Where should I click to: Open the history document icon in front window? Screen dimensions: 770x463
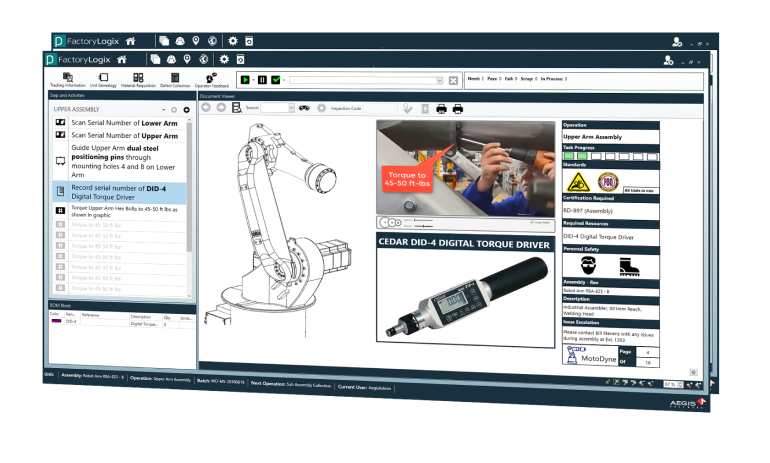point(241,59)
